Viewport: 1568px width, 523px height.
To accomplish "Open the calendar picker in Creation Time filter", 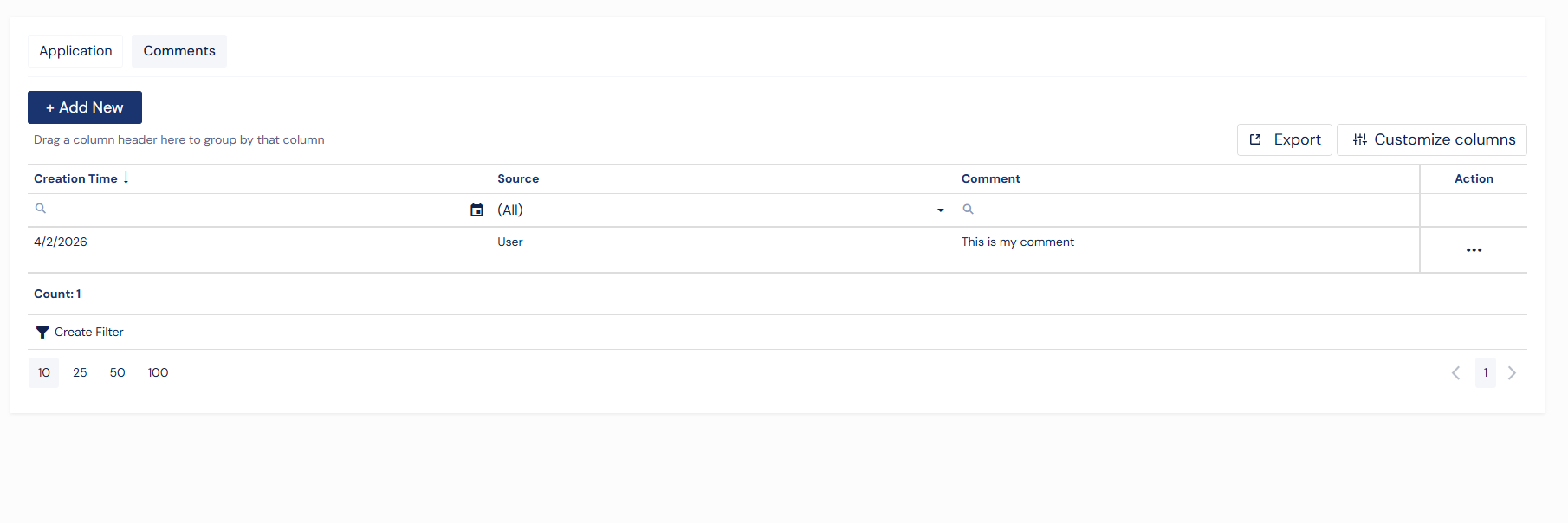I will [476, 210].
